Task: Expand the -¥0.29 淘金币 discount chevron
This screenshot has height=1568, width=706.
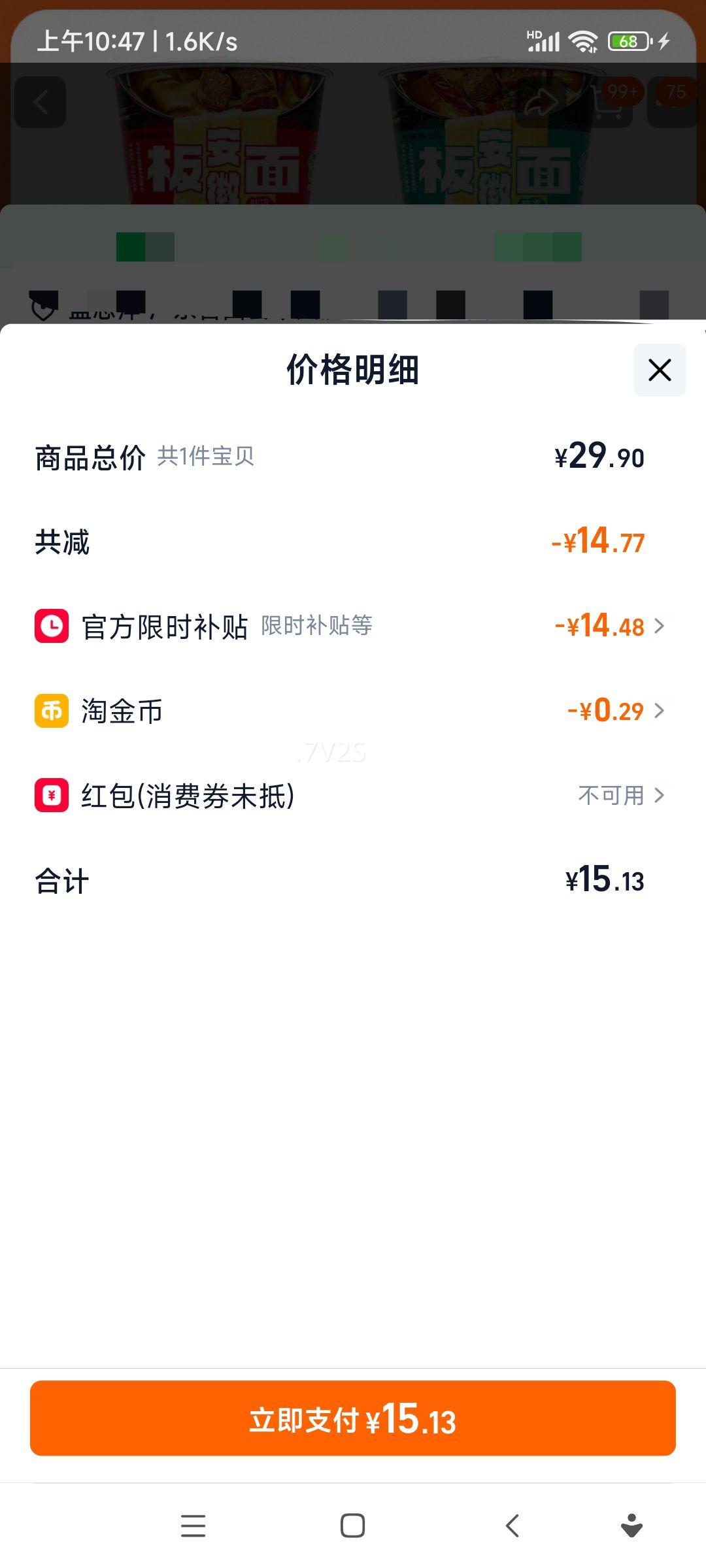Action: 660,711
